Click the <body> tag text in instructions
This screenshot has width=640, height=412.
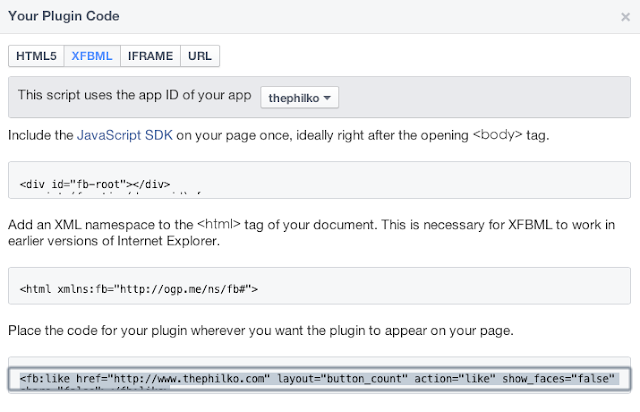[497, 135]
